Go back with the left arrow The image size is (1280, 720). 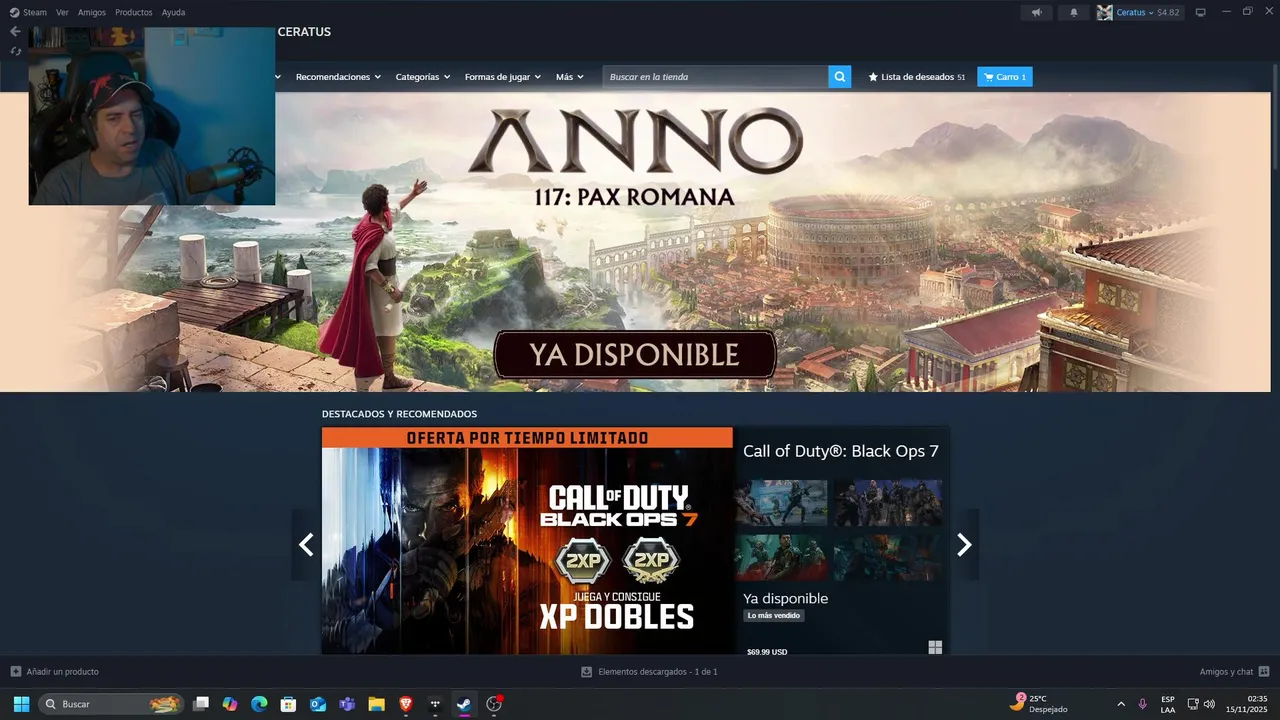tap(15, 31)
